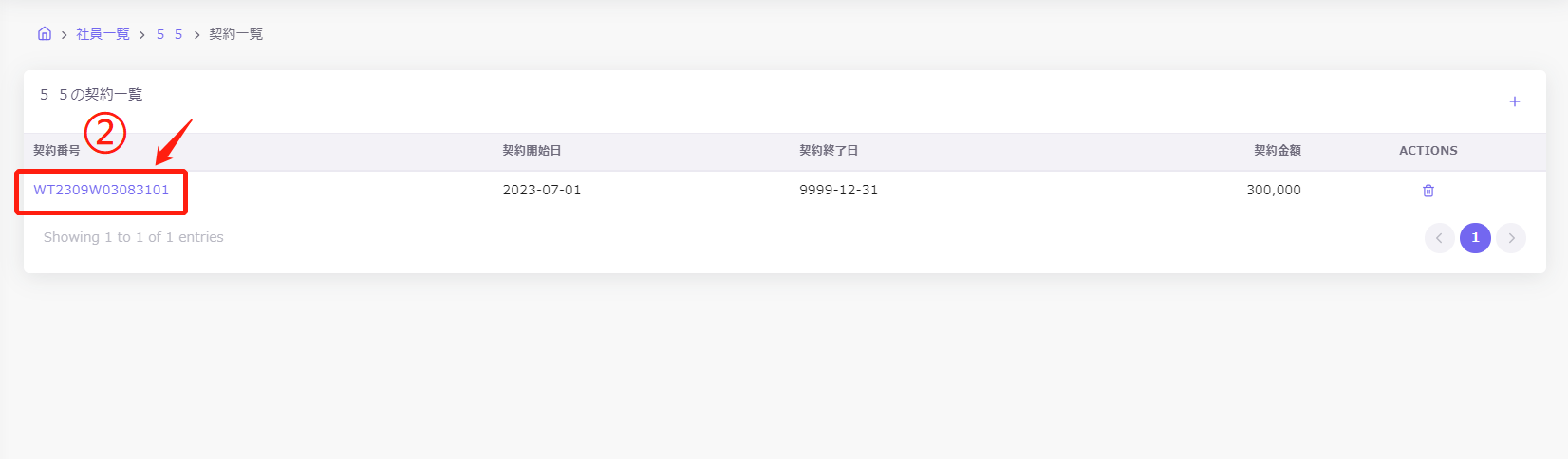Sort by 契約終了日 column header
Image resolution: width=1568 pixels, height=459 pixels.
coord(829,151)
